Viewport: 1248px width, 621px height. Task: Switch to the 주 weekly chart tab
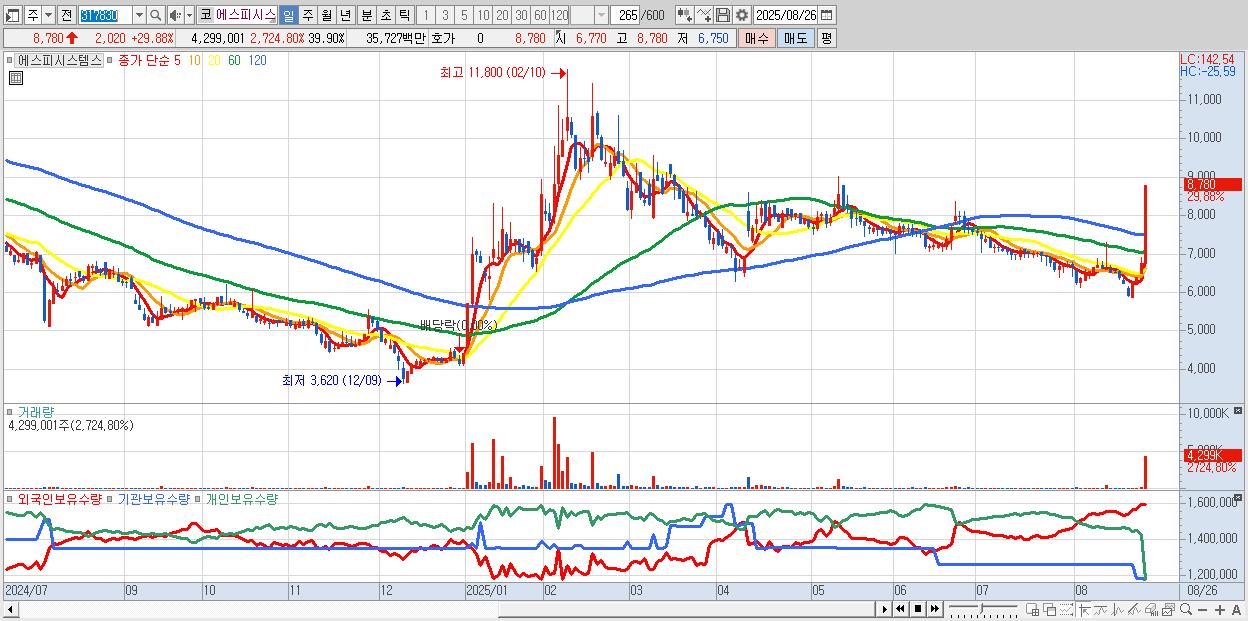[307, 16]
